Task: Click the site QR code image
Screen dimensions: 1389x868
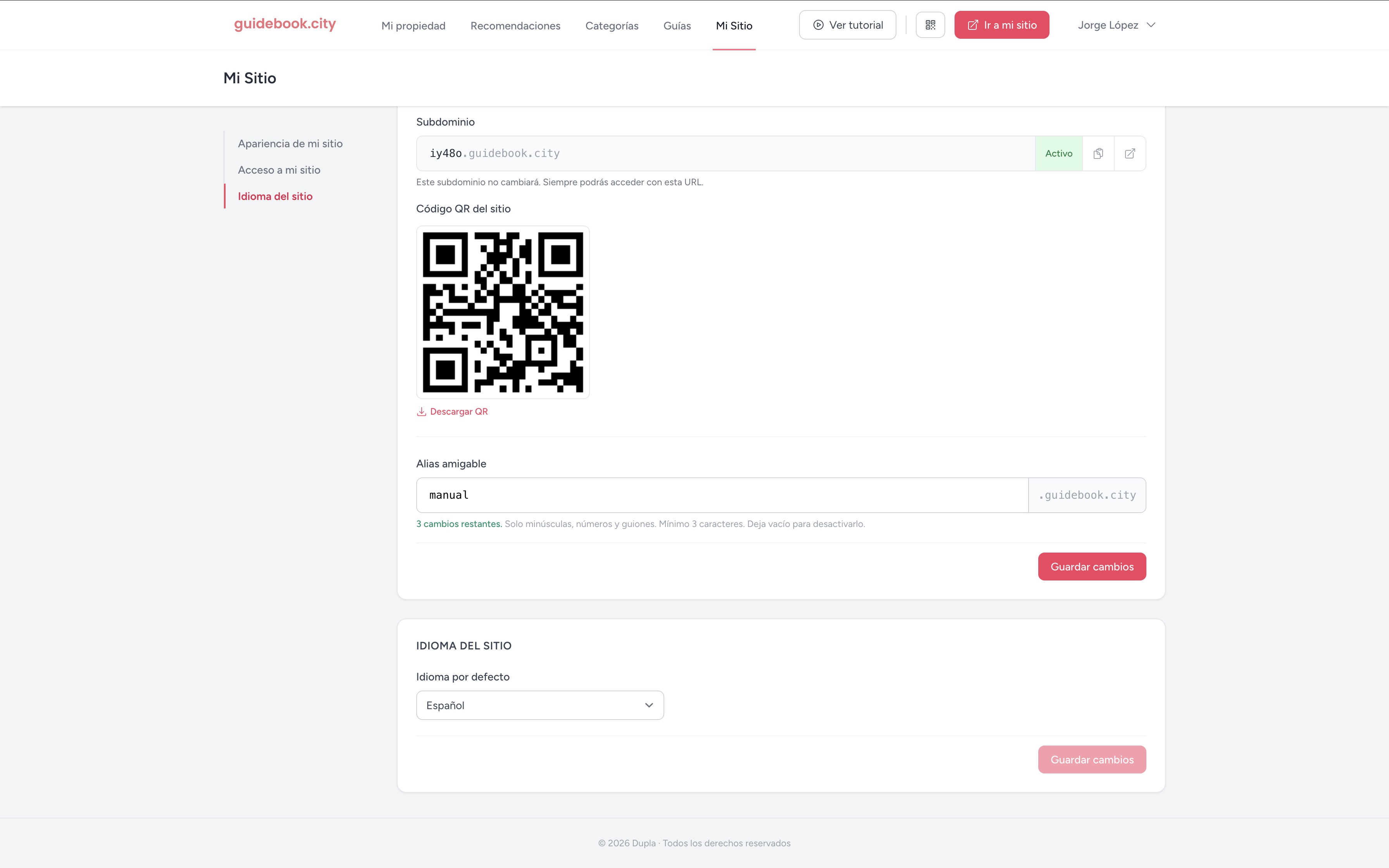Action: pos(503,312)
